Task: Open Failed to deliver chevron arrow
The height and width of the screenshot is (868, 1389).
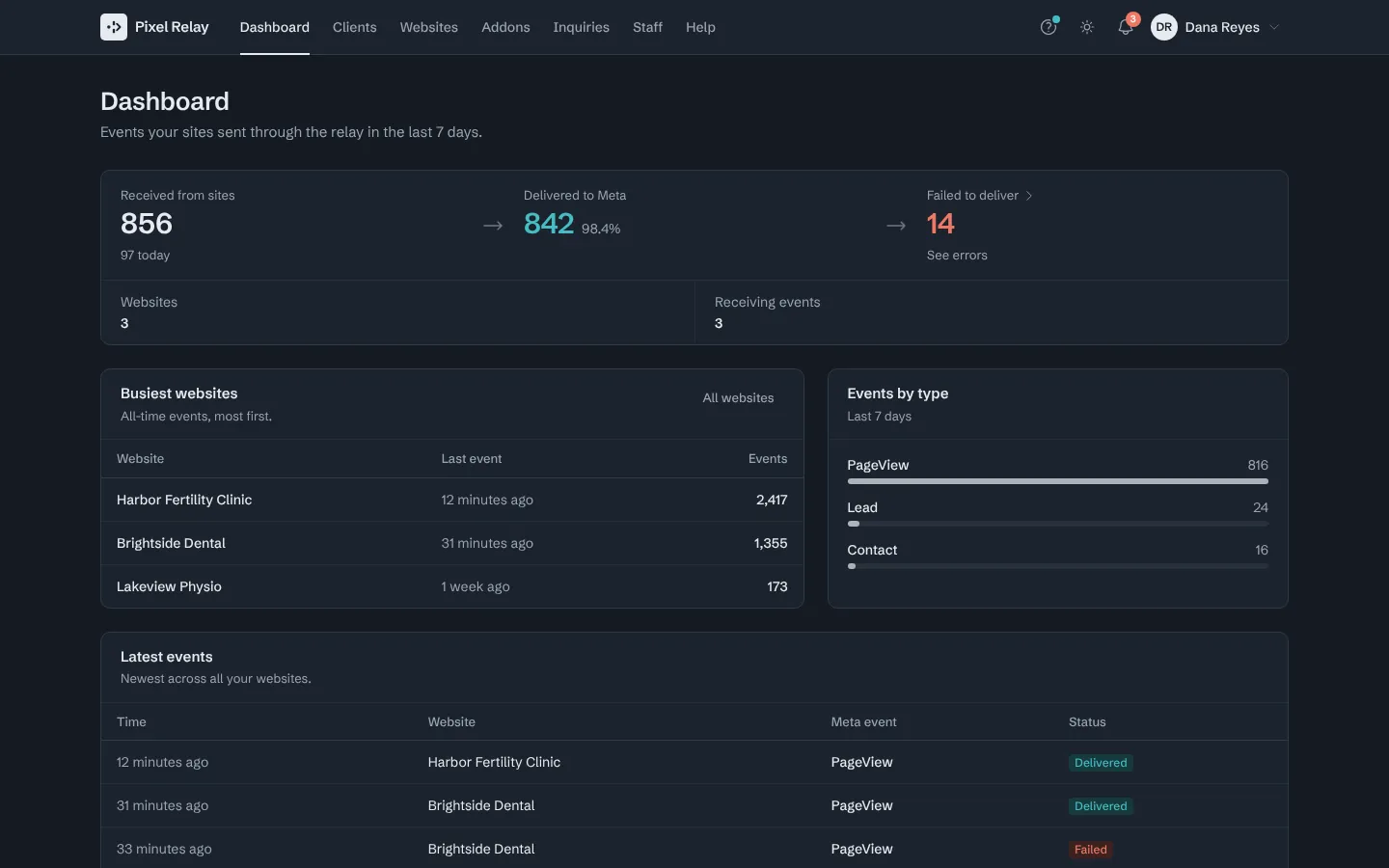Action: 1029,196
